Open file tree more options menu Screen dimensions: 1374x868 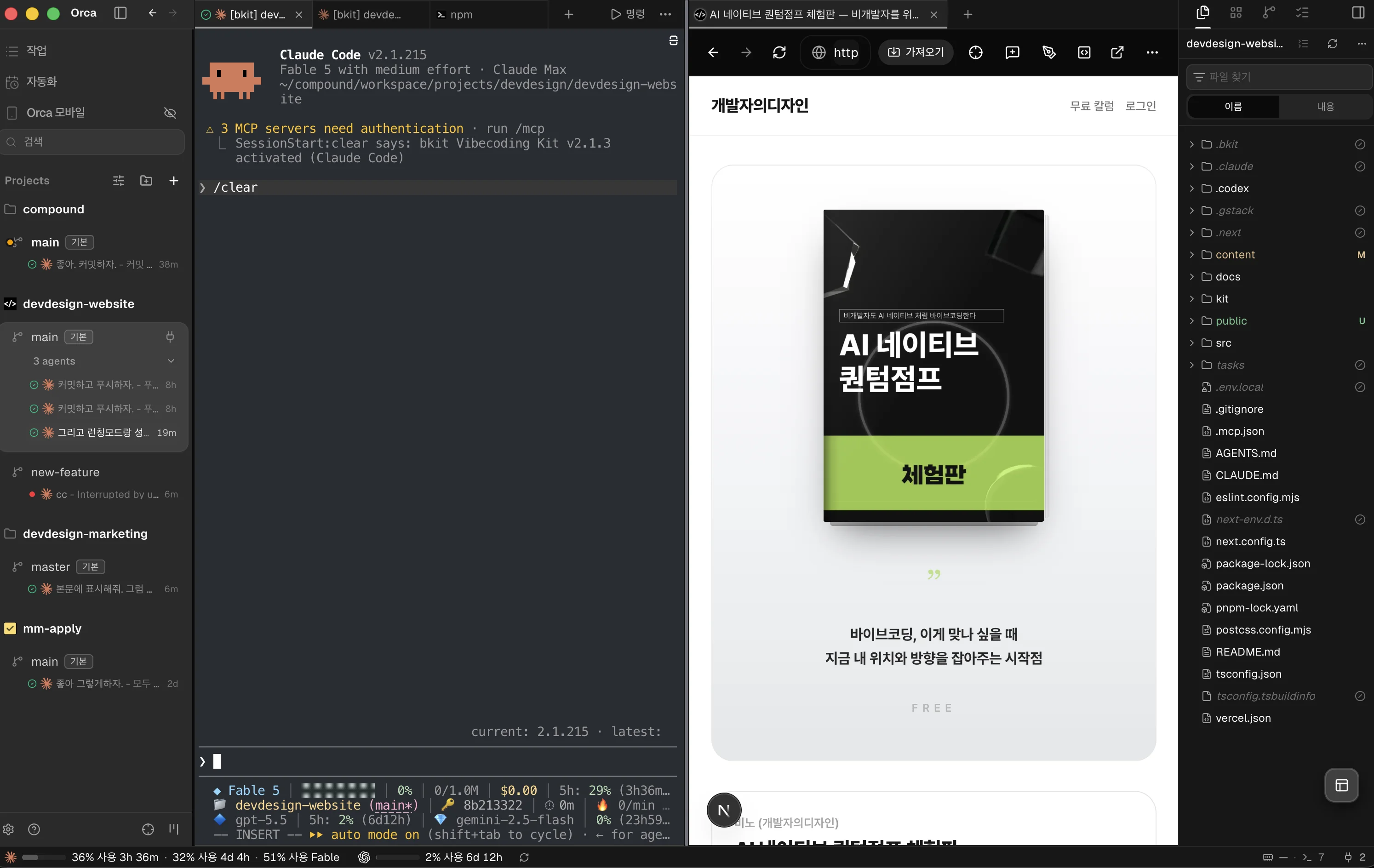[x=1362, y=44]
